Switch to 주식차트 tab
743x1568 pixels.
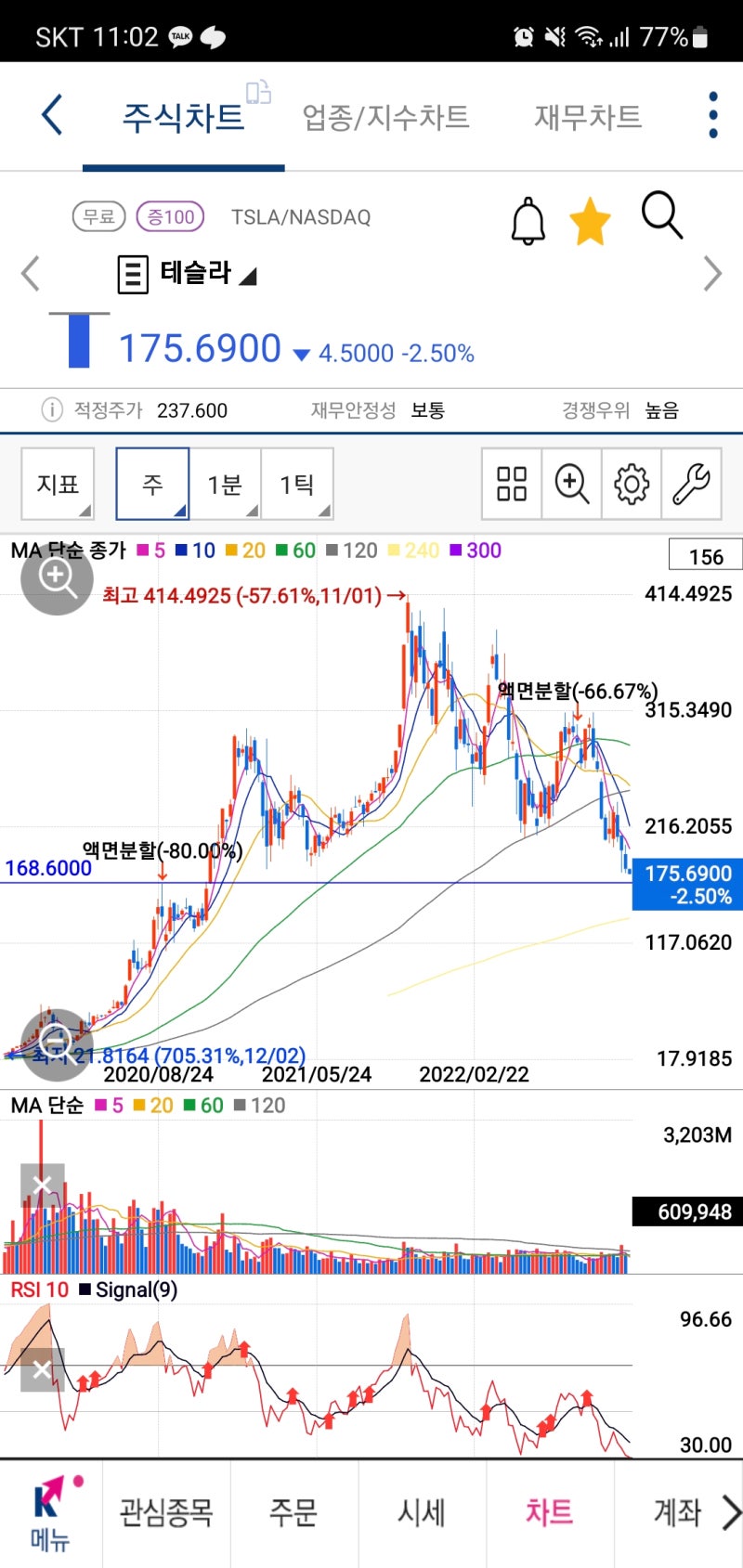pyautogui.click(x=184, y=117)
